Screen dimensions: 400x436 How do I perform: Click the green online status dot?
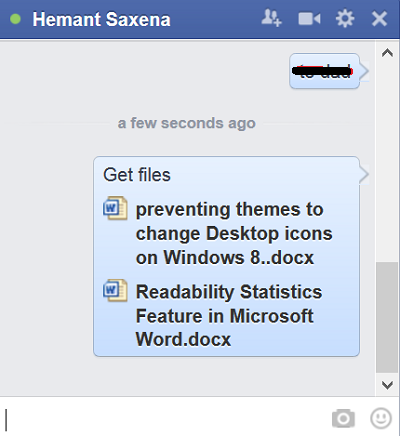pyautogui.click(x=15, y=19)
